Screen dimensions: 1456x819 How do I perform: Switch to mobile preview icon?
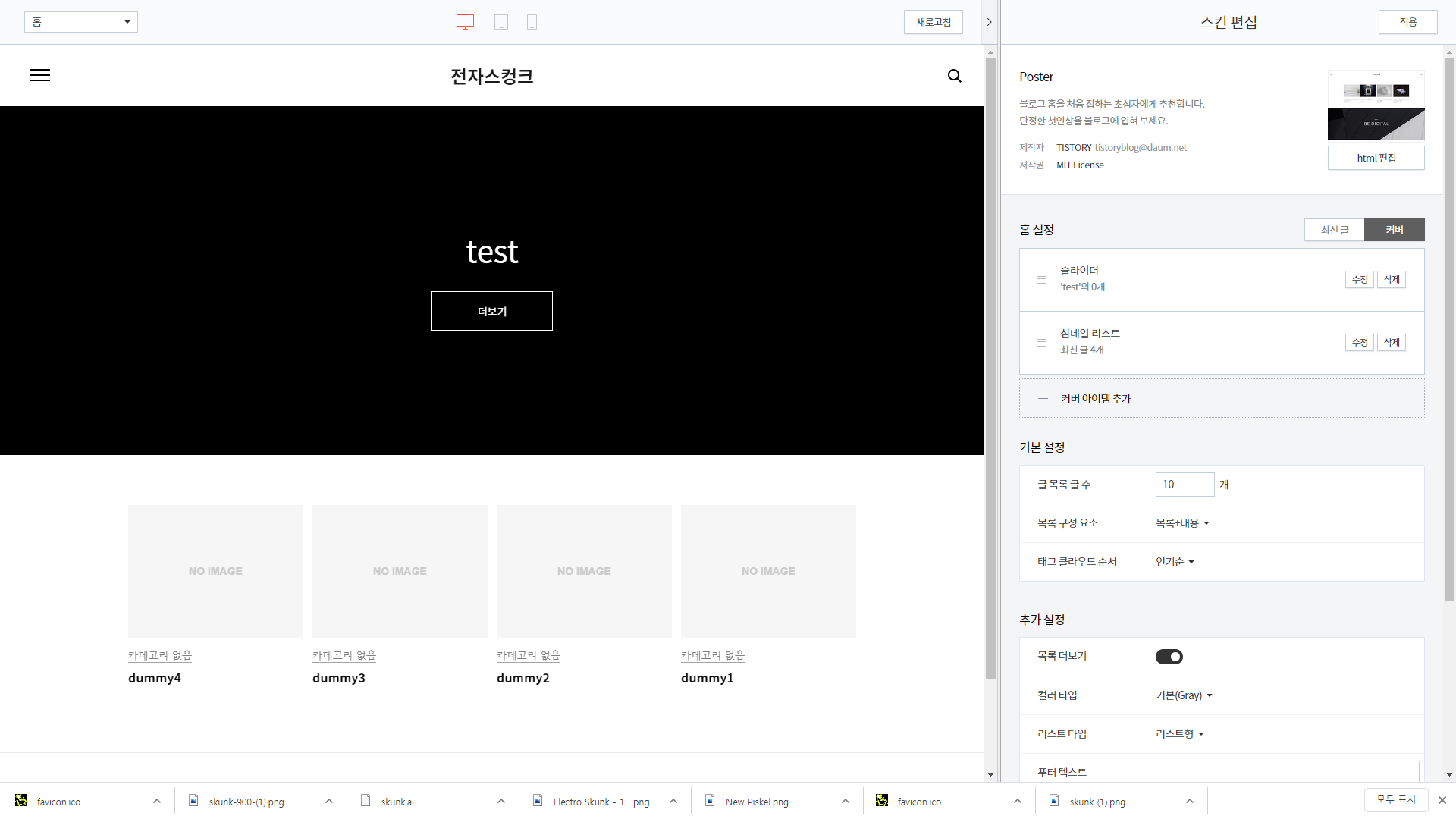pyautogui.click(x=532, y=22)
